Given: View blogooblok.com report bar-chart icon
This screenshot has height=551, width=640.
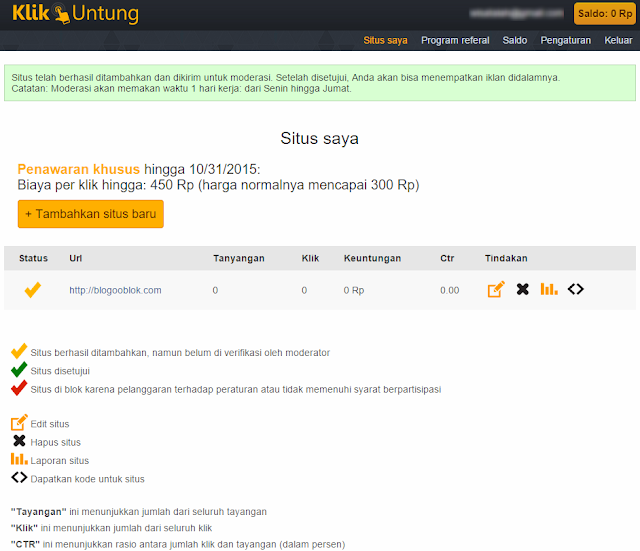Looking at the screenshot, I should pos(549,289).
